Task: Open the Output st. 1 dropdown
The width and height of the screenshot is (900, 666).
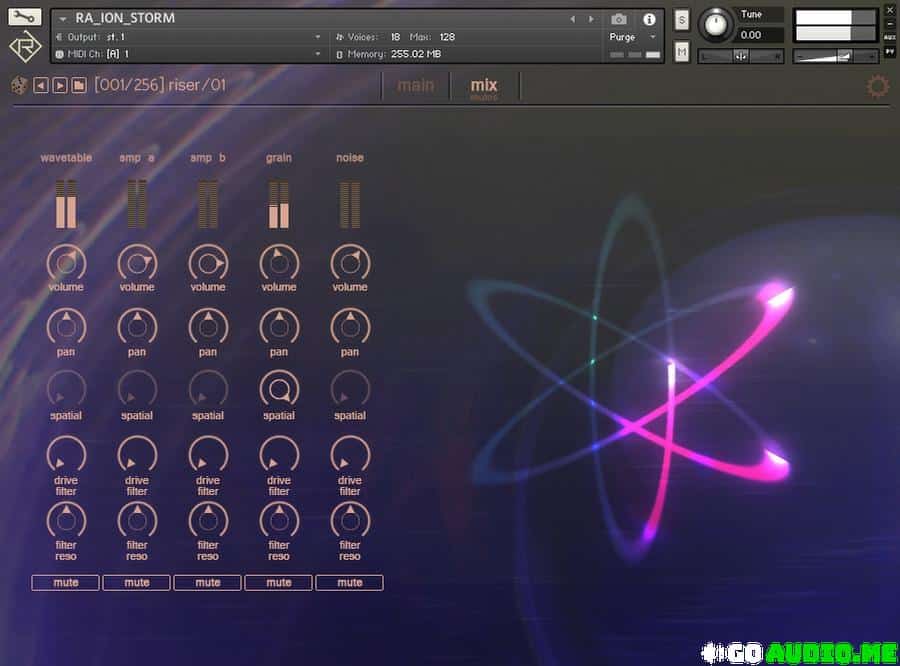Action: [317, 37]
